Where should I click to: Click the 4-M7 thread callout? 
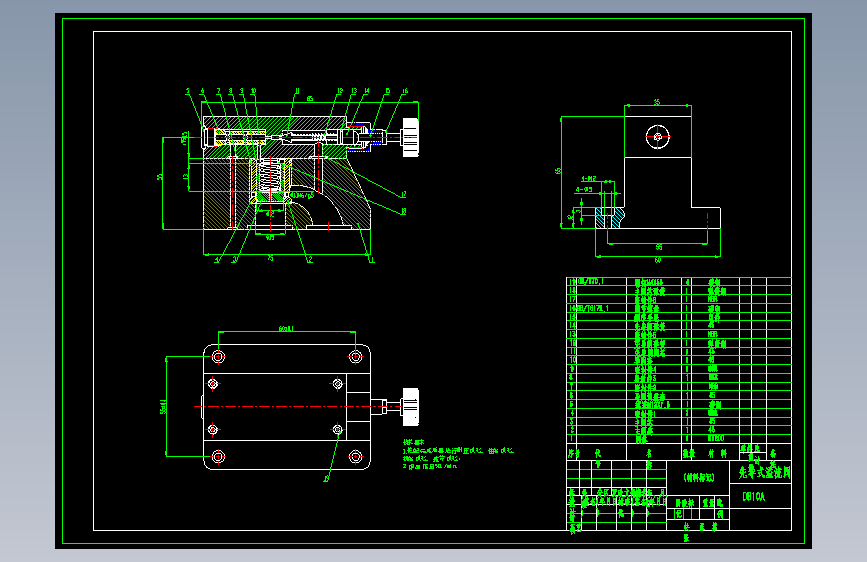click(x=588, y=179)
